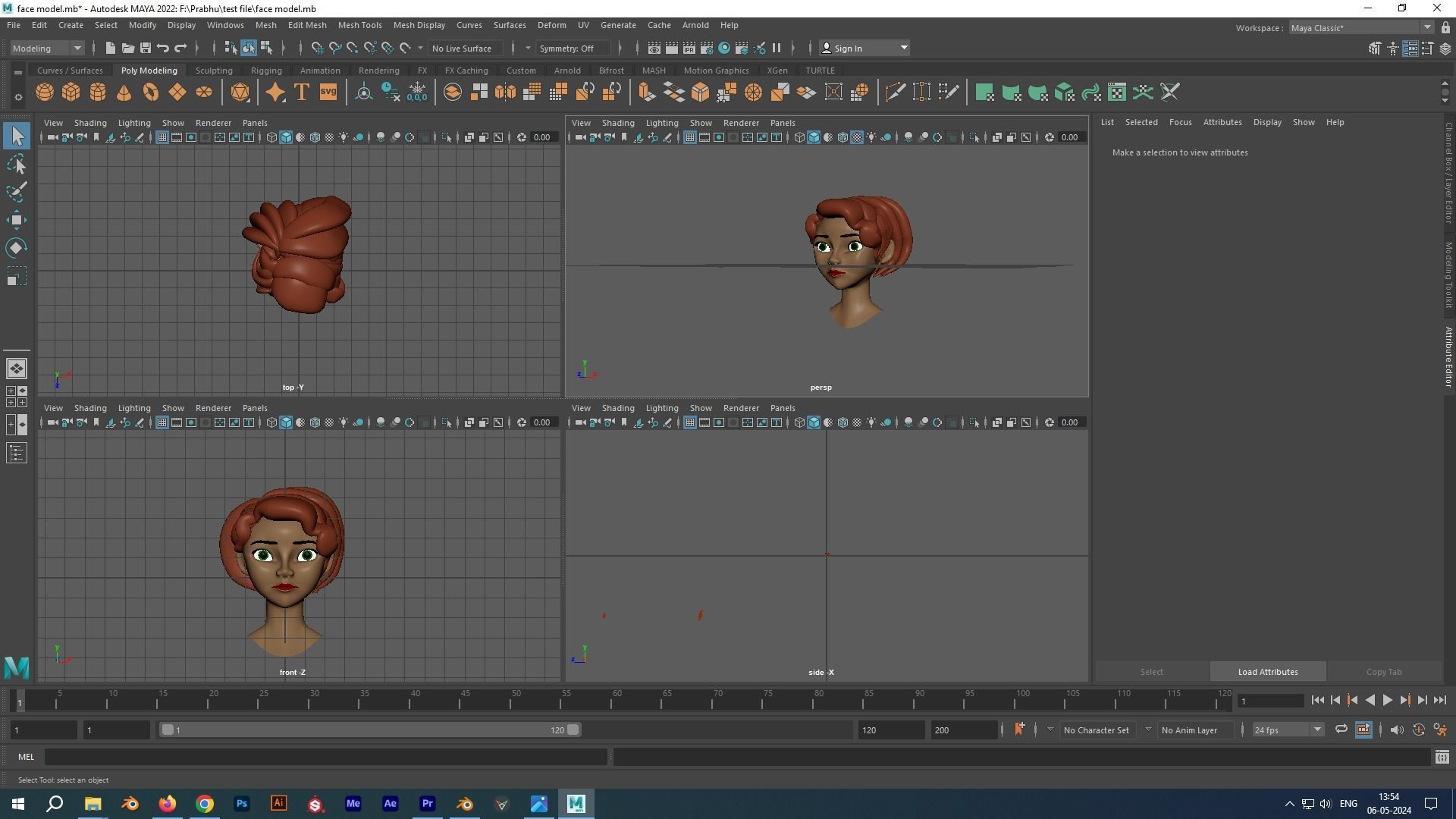Click the Select button in Attribute Editor
The height and width of the screenshot is (819, 1456).
click(x=1151, y=672)
